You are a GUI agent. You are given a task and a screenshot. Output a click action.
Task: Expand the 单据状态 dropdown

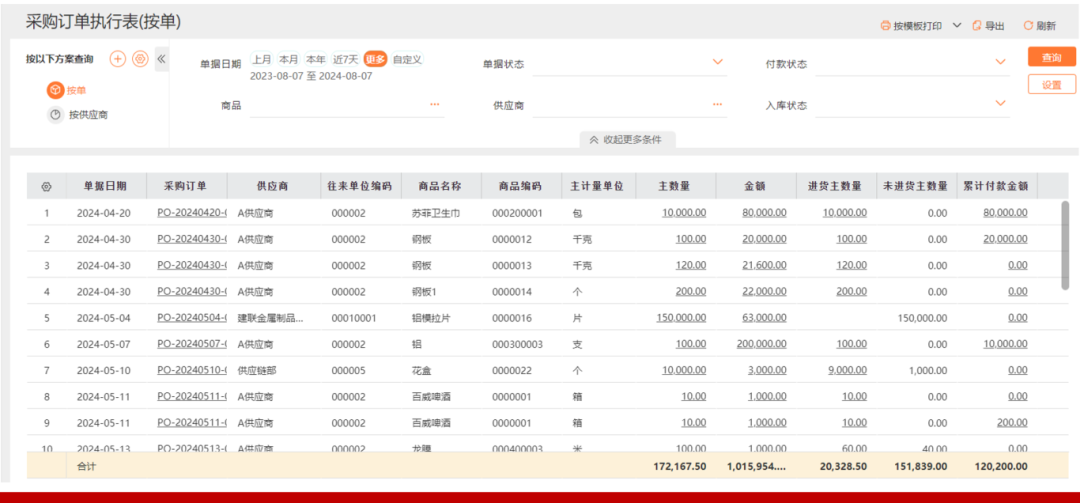718,62
